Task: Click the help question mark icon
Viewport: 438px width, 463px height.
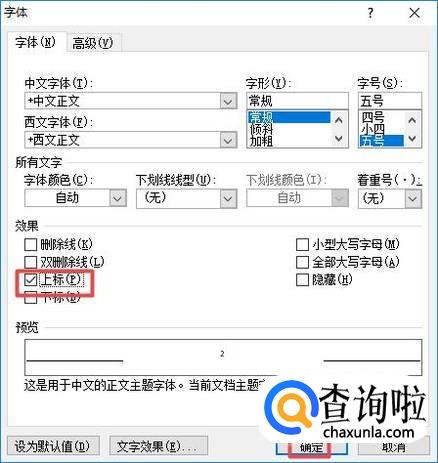Action: pyautogui.click(x=371, y=13)
